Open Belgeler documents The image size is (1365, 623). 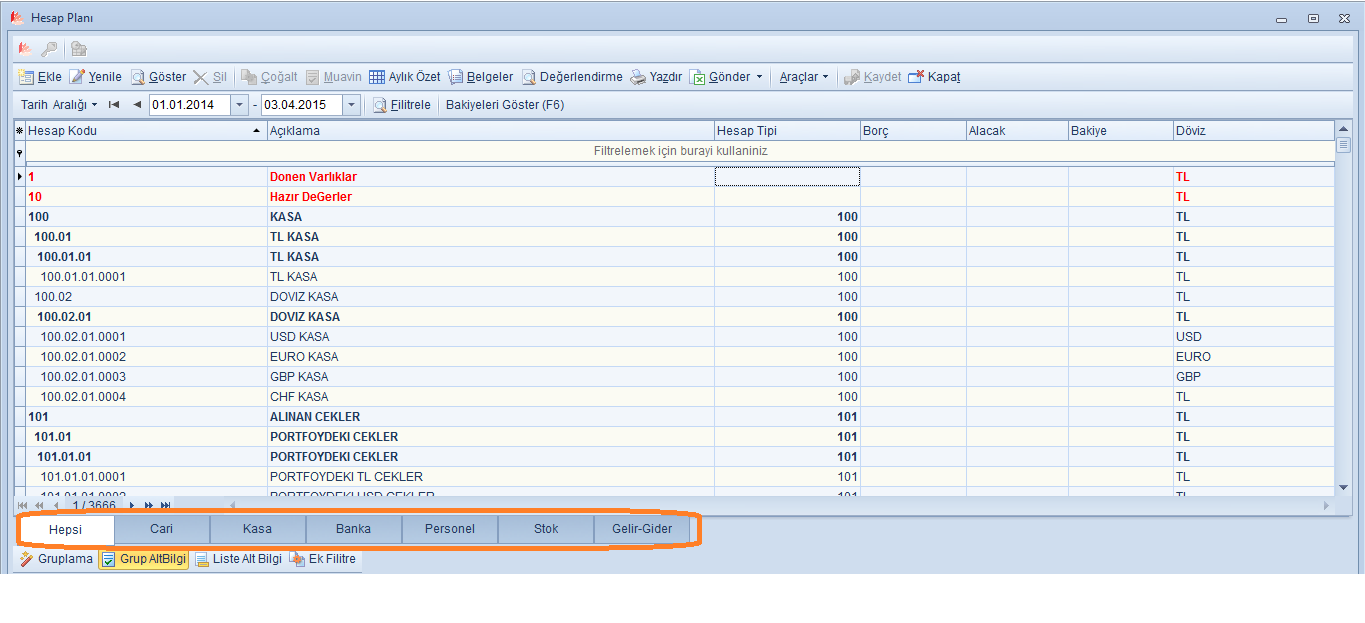pyautogui.click(x=481, y=77)
